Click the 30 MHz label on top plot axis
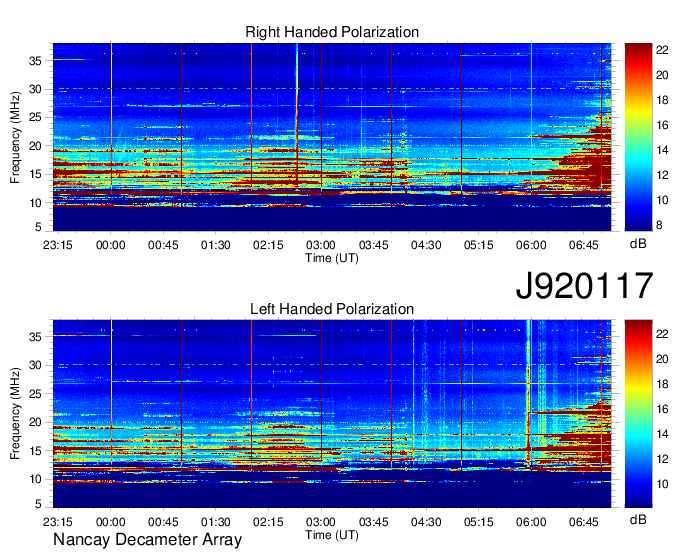Screen dimensions: 680x552 (x=35, y=89)
